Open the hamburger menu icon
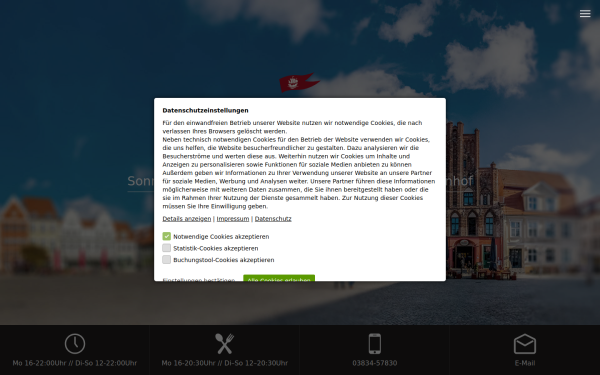Screen dimensions: 600x375 click(x=585, y=14)
